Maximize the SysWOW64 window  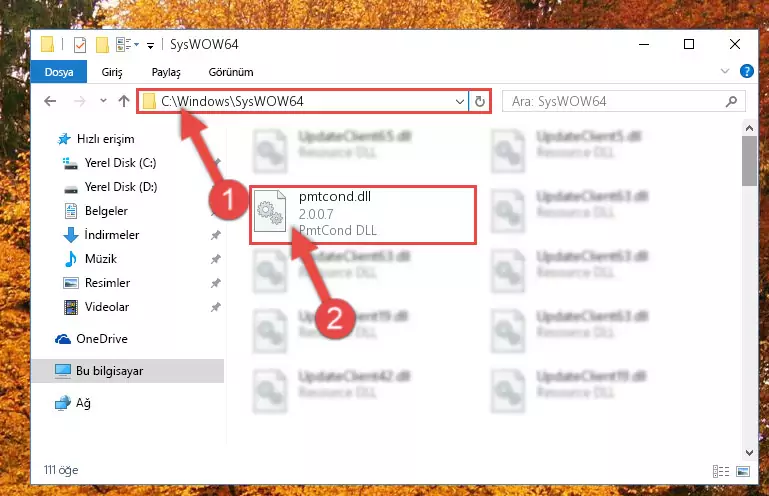[689, 44]
